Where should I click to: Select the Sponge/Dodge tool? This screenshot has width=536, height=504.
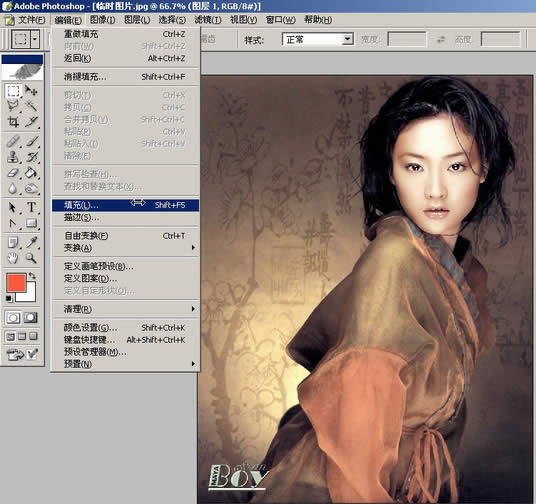31,188
